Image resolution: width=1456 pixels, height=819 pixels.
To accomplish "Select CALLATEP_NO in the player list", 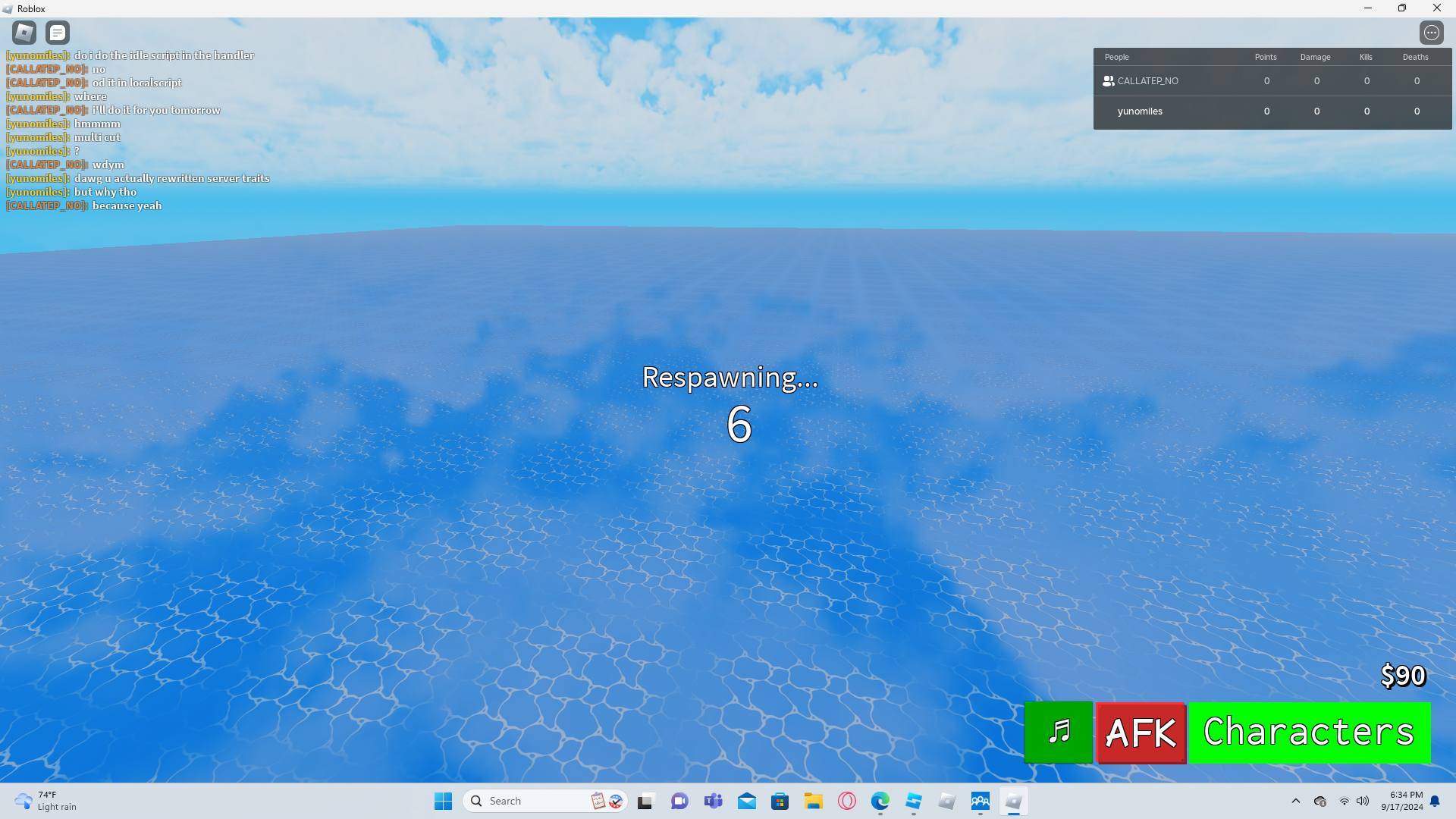I will coord(1147,81).
